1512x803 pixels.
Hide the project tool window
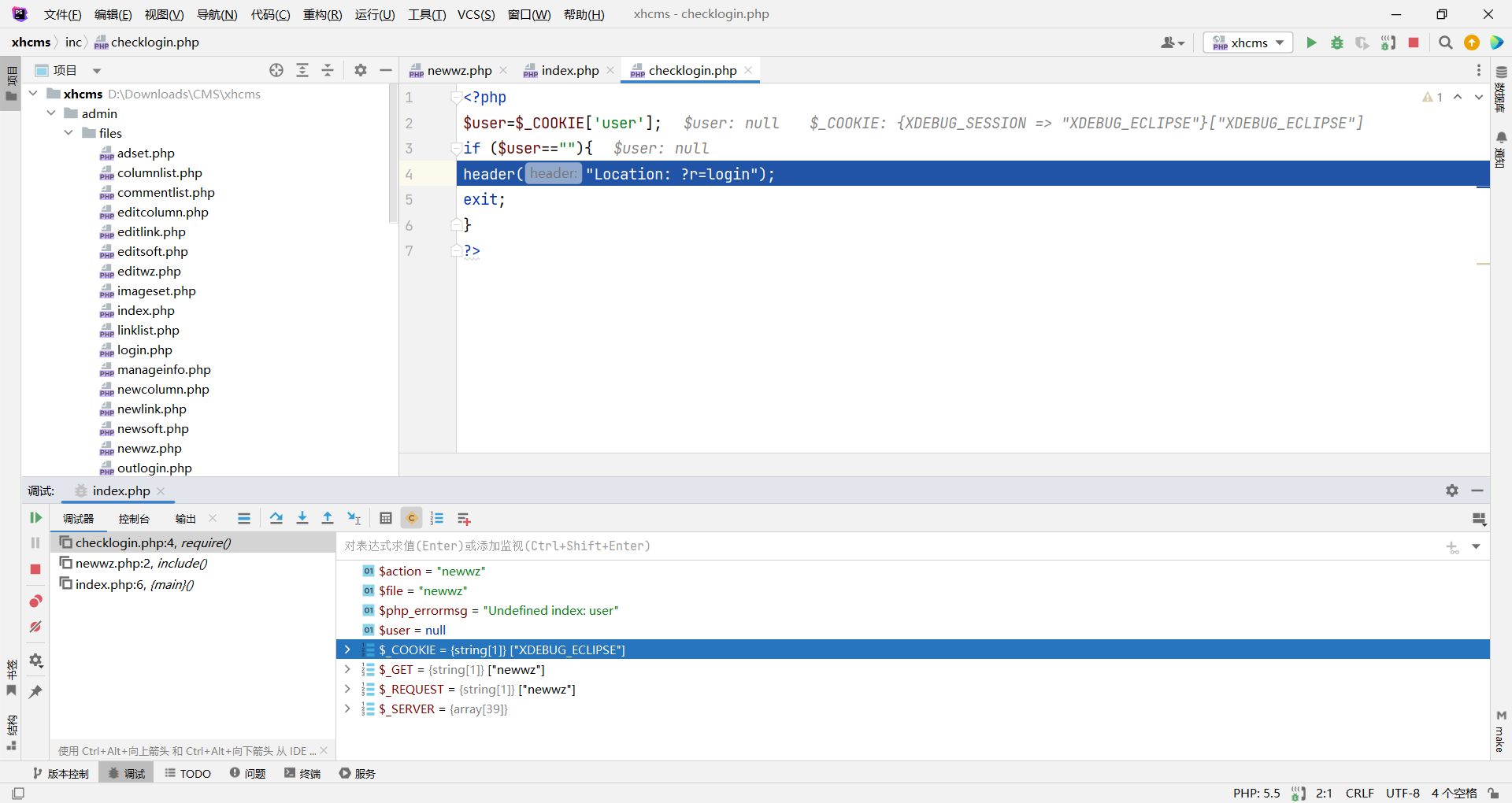point(386,71)
